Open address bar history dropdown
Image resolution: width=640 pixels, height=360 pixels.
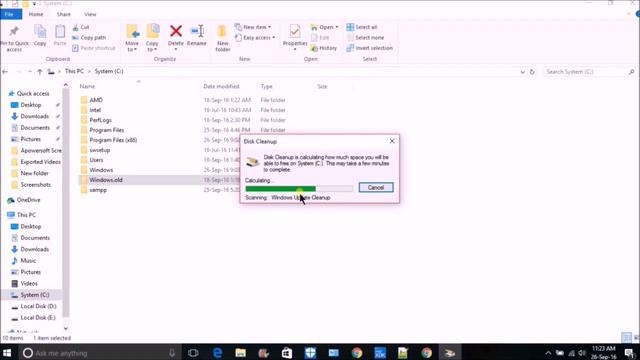click(x=522, y=72)
